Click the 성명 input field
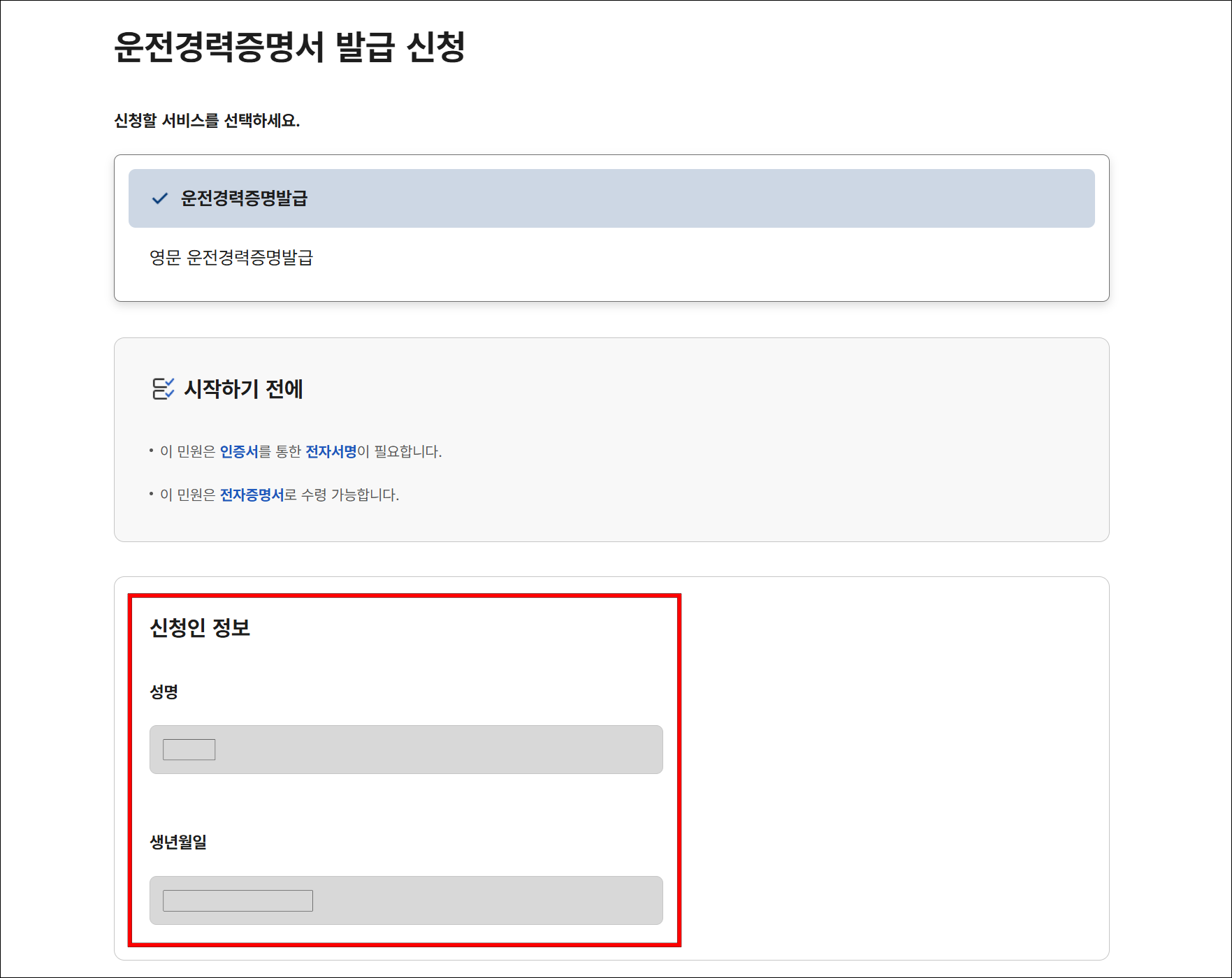This screenshot has width=1232, height=978. pyautogui.click(x=404, y=750)
